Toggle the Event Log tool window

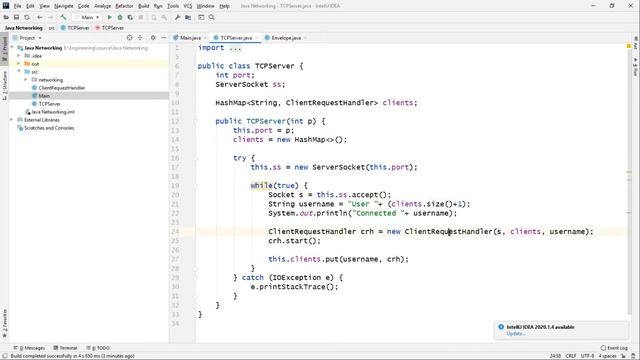click(614, 348)
